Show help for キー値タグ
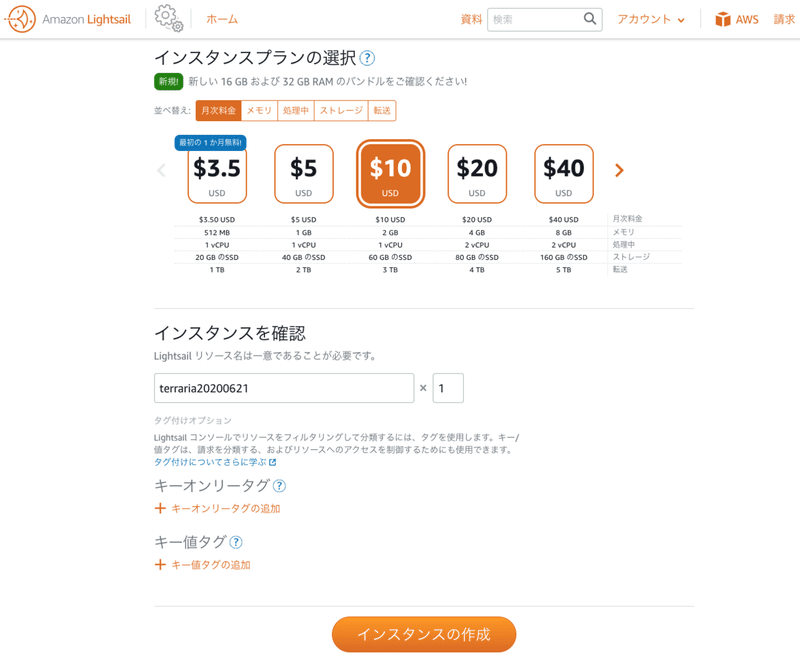 pyautogui.click(x=236, y=542)
